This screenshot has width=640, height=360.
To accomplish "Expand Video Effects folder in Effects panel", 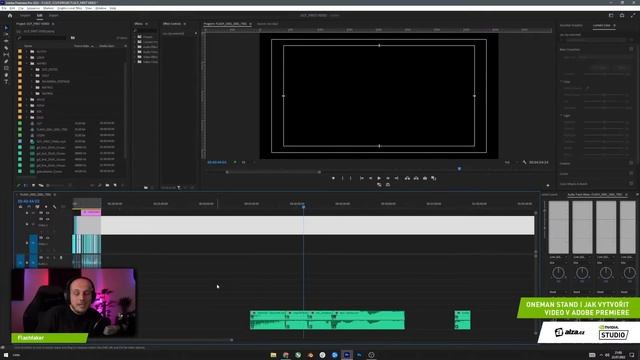I will coord(135,57).
